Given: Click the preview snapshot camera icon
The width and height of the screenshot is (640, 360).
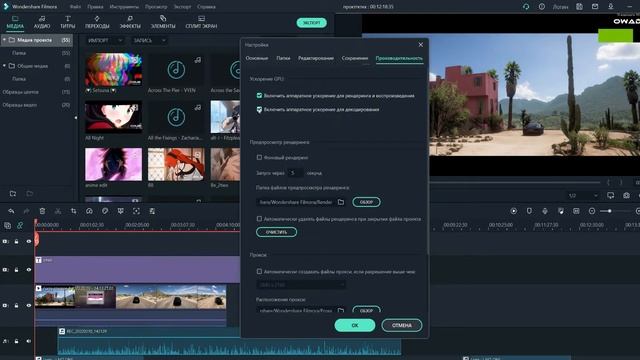Looking at the screenshot, I should tap(626, 196).
